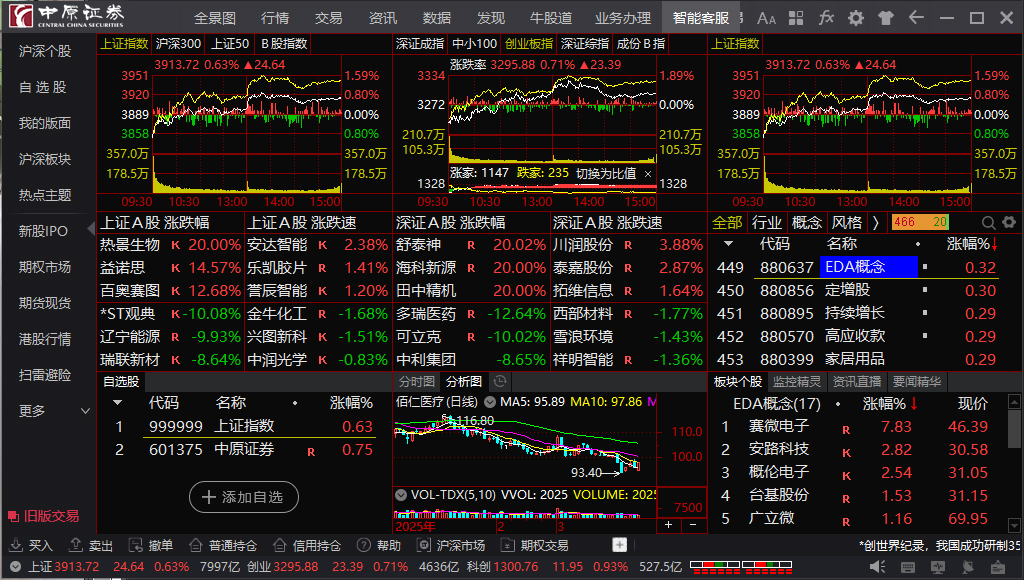Select the 中原证券 601375 row

pyautogui.click(x=245, y=449)
